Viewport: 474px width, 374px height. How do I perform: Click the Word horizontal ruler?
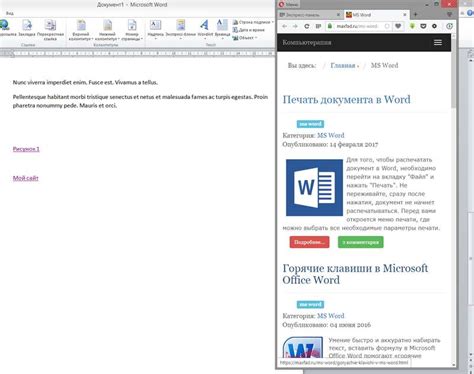pyautogui.click(x=137, y=53)
